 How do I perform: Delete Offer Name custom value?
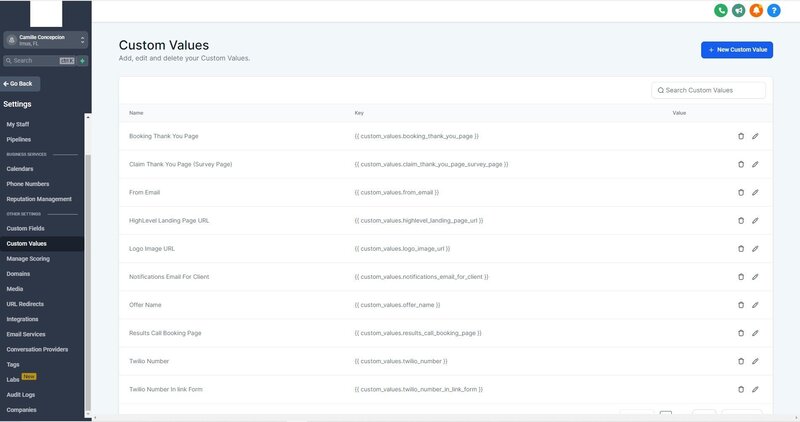pos(741,305)
